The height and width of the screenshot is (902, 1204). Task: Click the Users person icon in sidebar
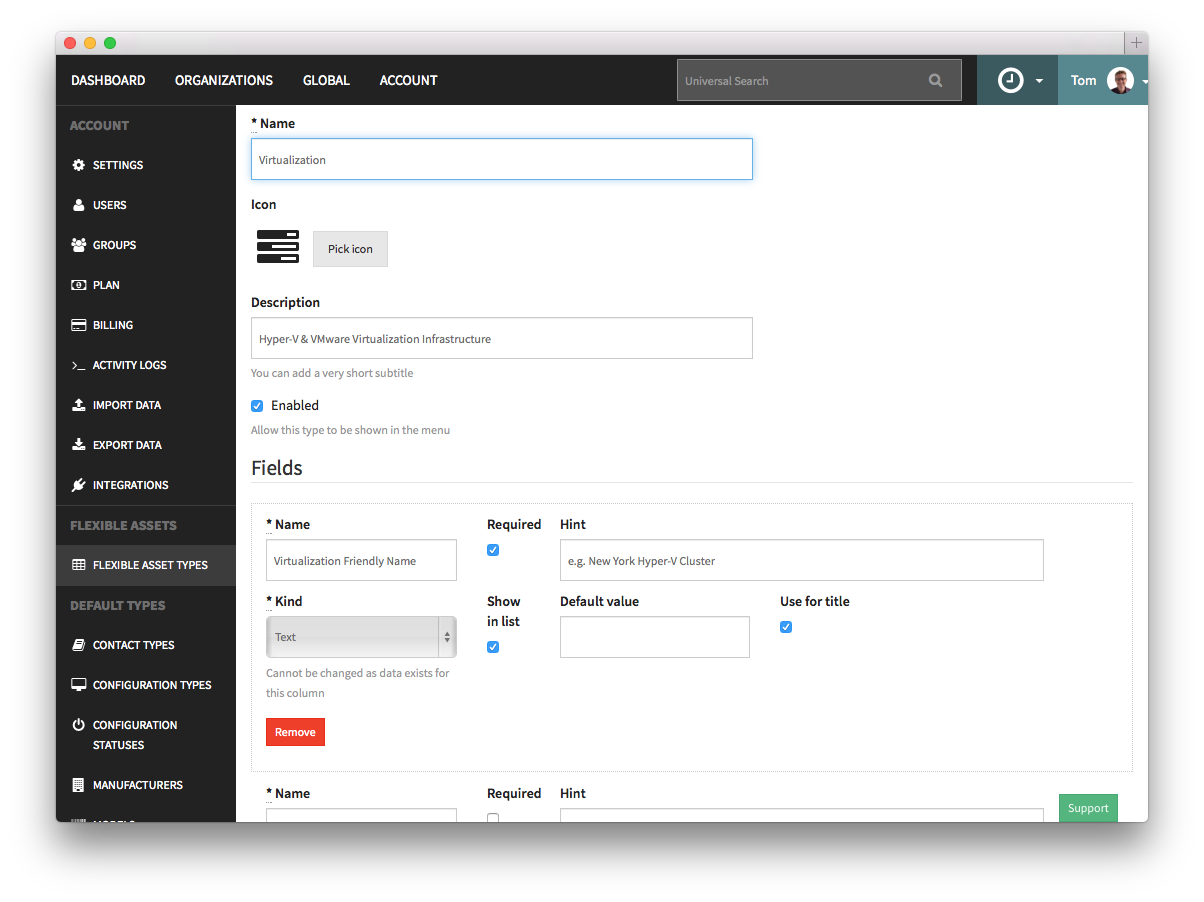coord(79,205)
